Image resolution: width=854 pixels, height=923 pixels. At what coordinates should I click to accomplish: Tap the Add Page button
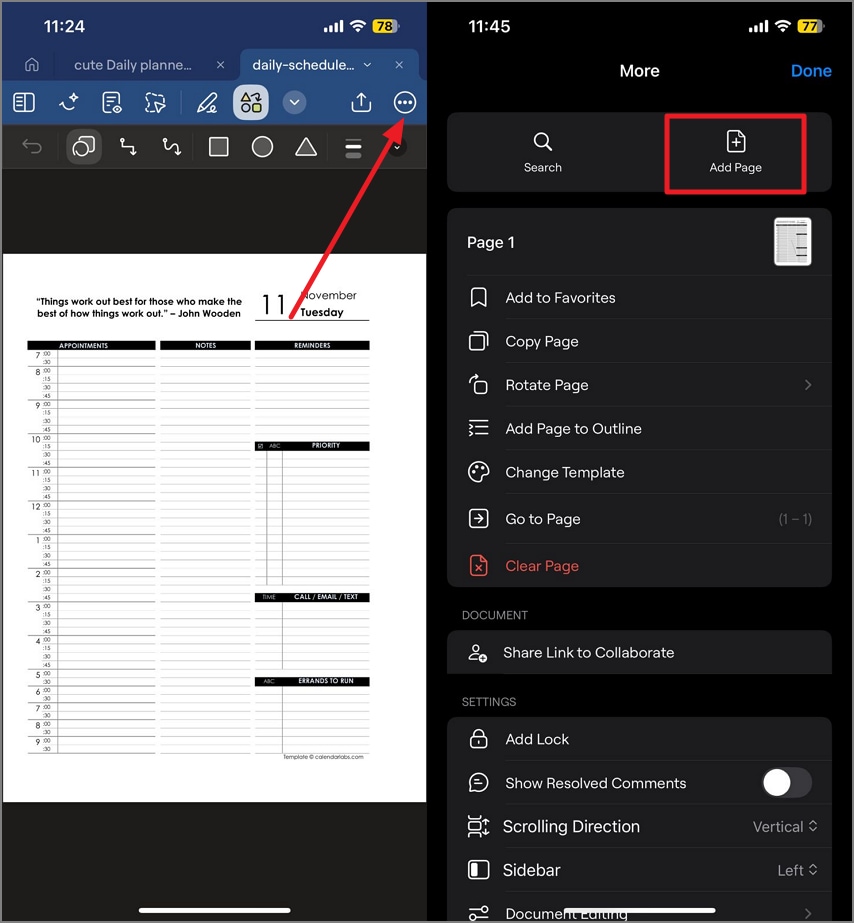coord(735,152)
